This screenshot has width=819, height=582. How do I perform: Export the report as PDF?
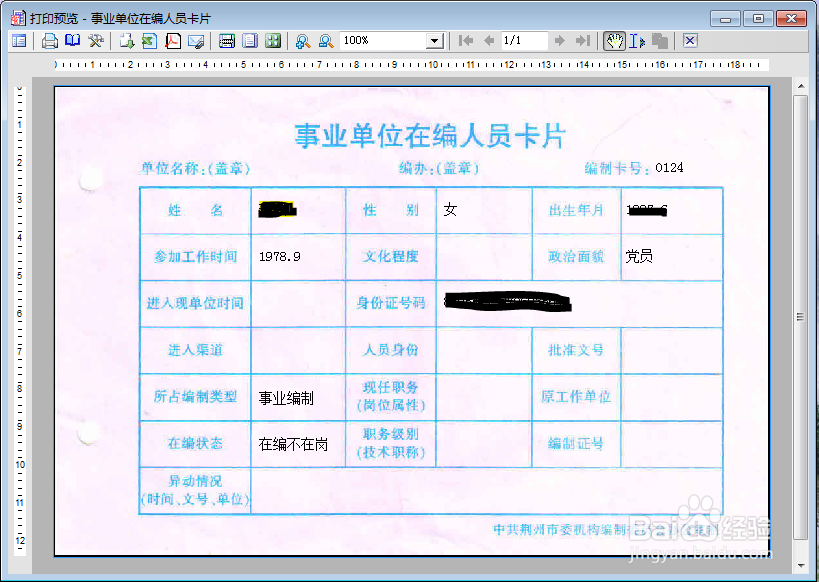coord(171,41)
